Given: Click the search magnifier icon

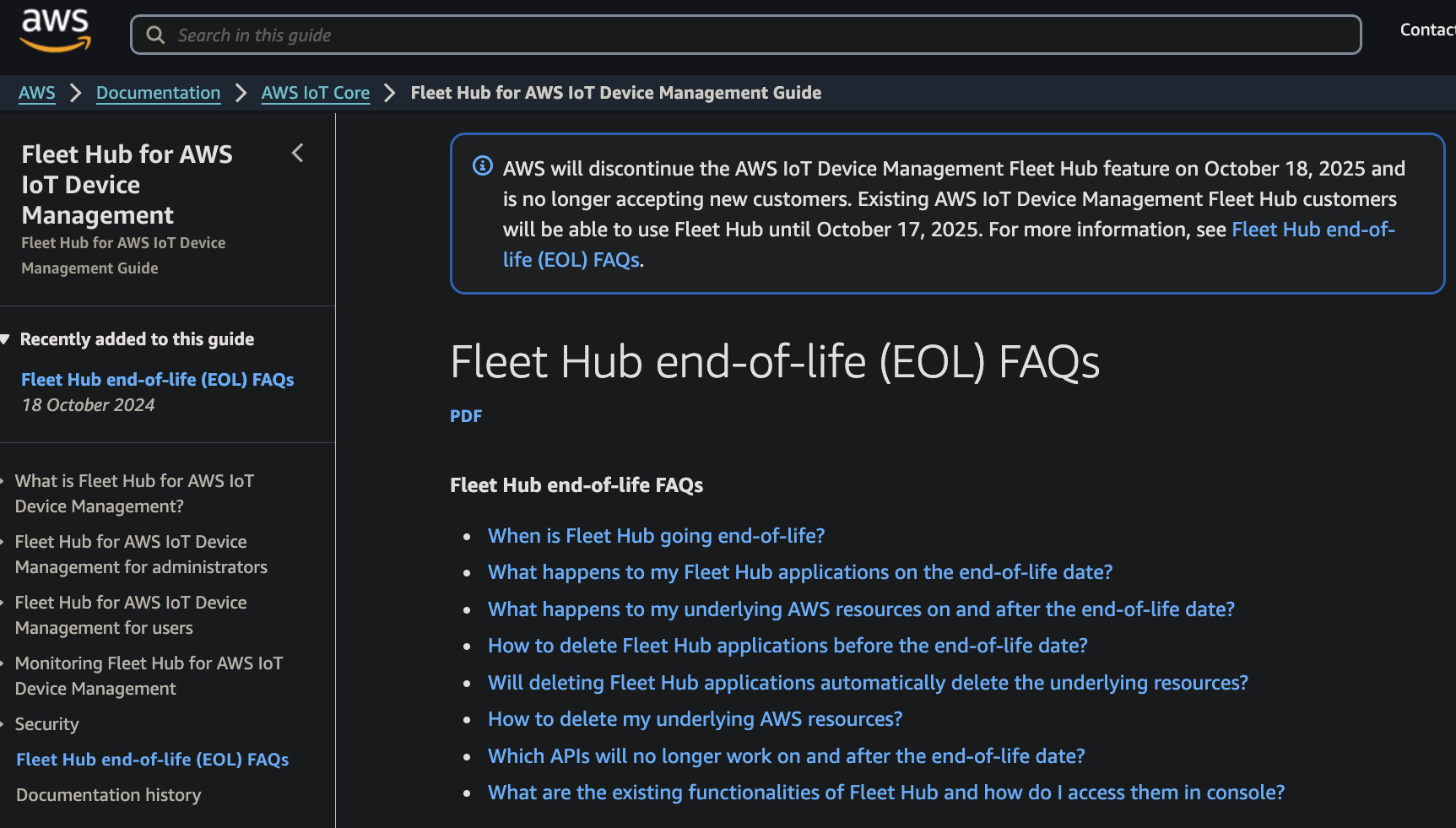Looking at the screenshot, I should point(155,35).
